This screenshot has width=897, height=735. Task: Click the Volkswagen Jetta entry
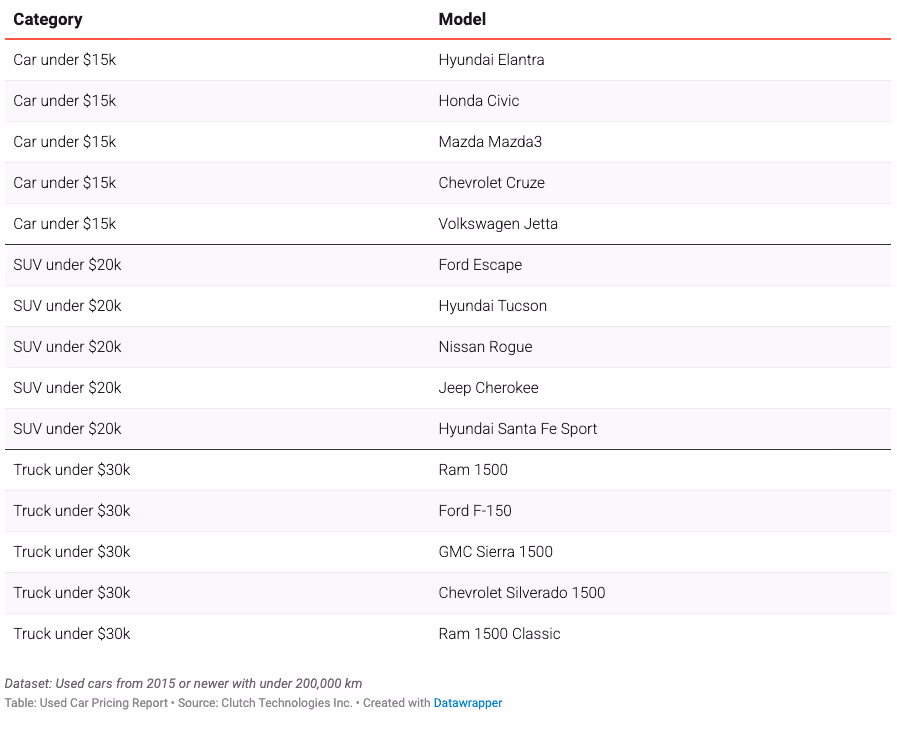(498, 224)
